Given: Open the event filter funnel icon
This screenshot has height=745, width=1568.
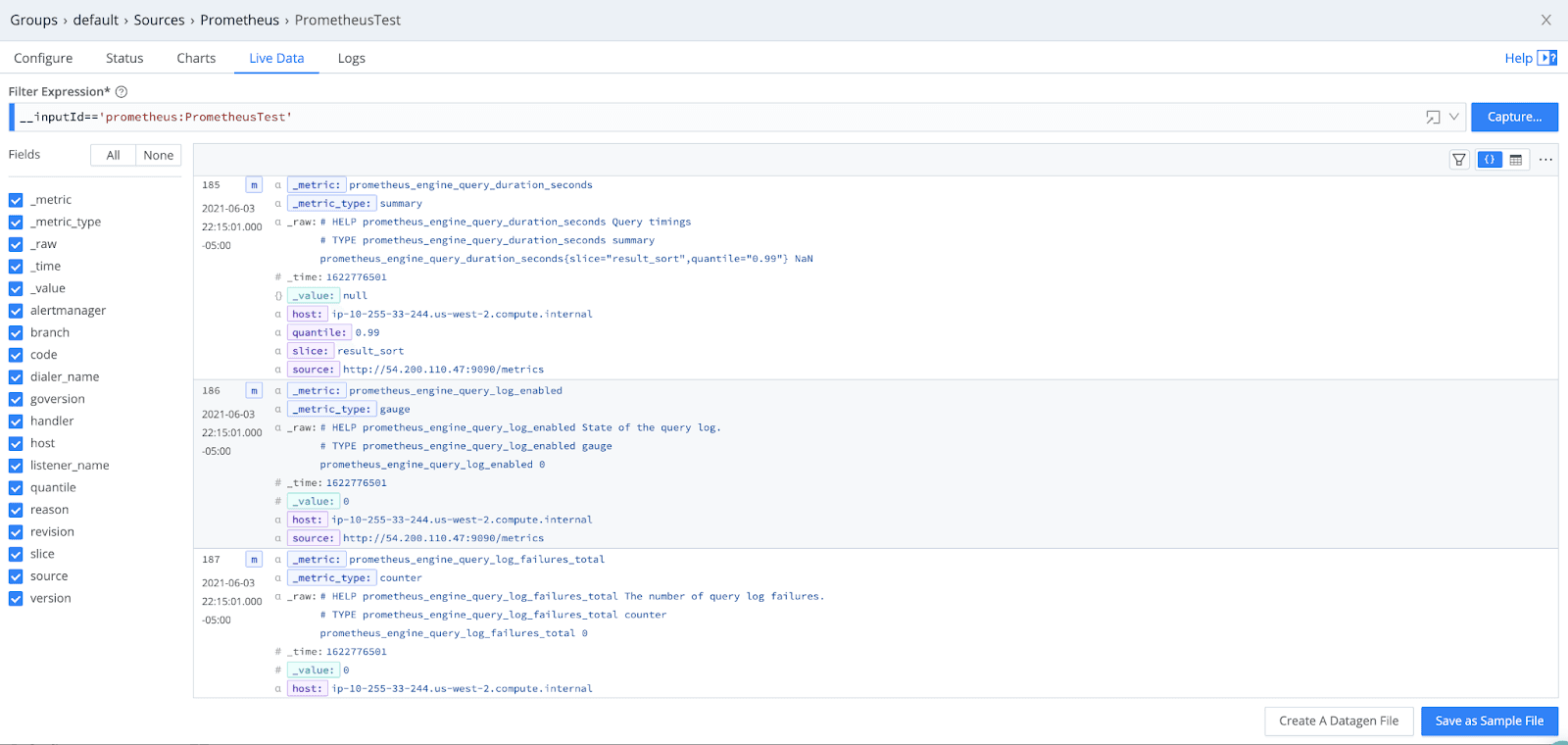Looking at the screenshot, I should pos(1459,160).
